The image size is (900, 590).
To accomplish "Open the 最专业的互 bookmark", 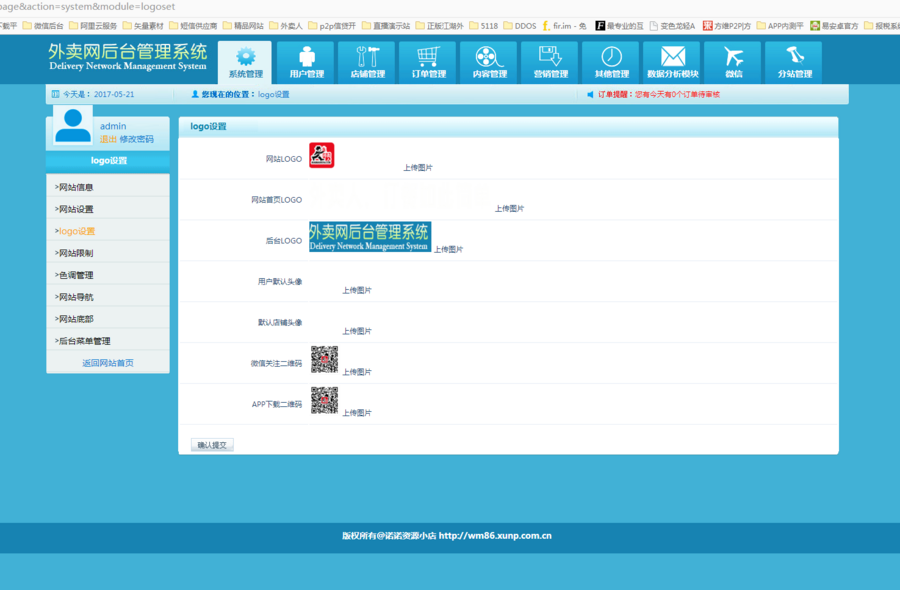I will (x=619, y=26).
